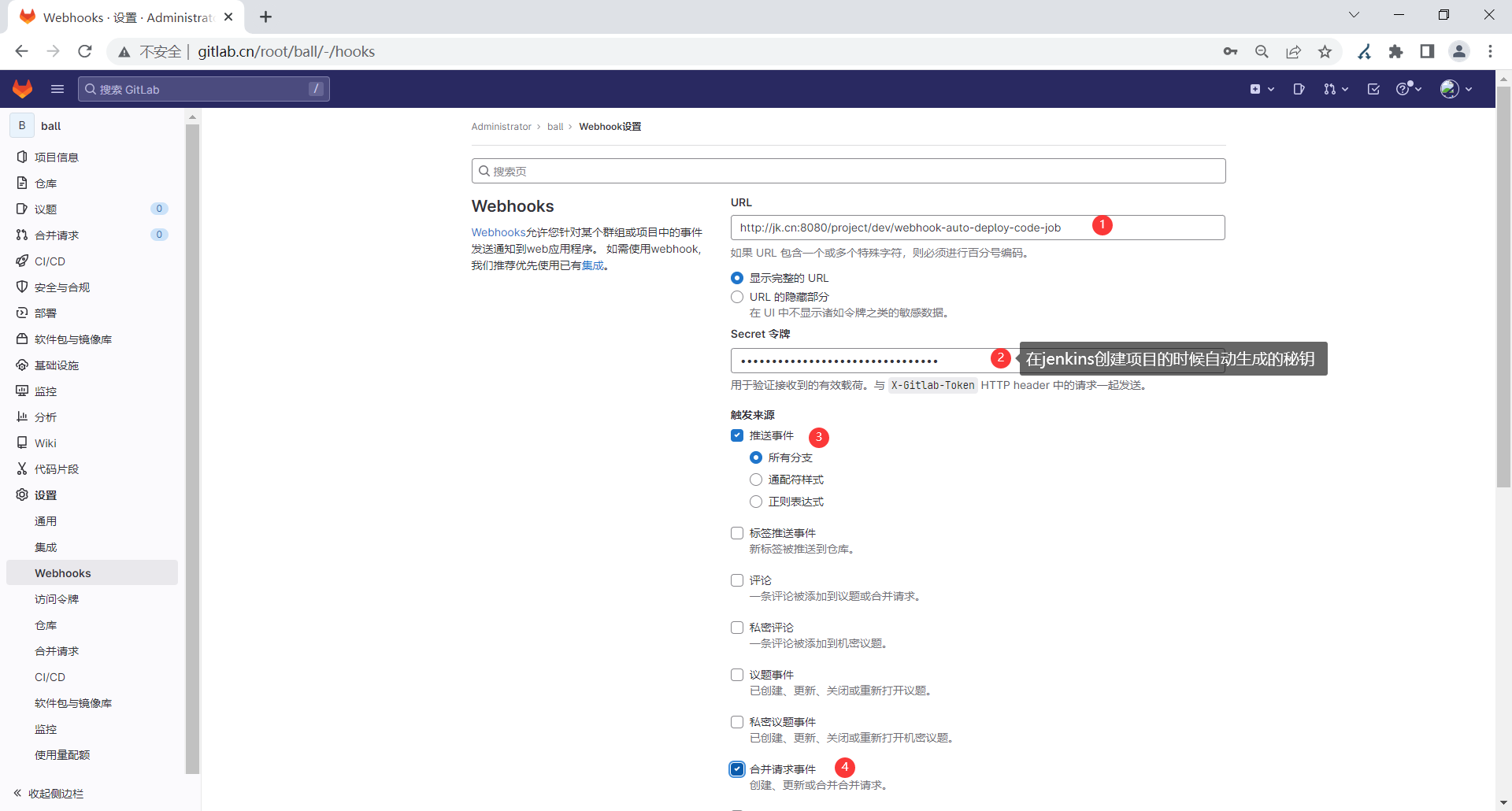The height and width of the screenshot is (811, 1512).
Task: Close the Webhooks browser tab
Action: click(228, 17)
